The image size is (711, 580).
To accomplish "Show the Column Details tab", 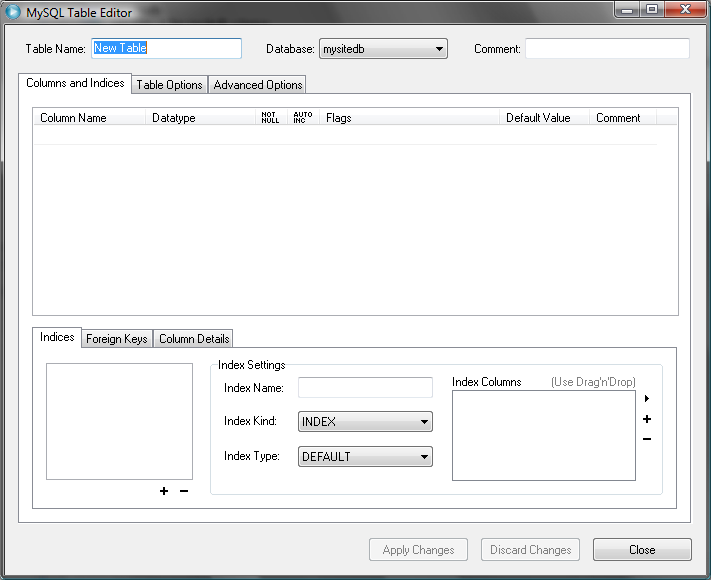I will [x=194, y=339].
